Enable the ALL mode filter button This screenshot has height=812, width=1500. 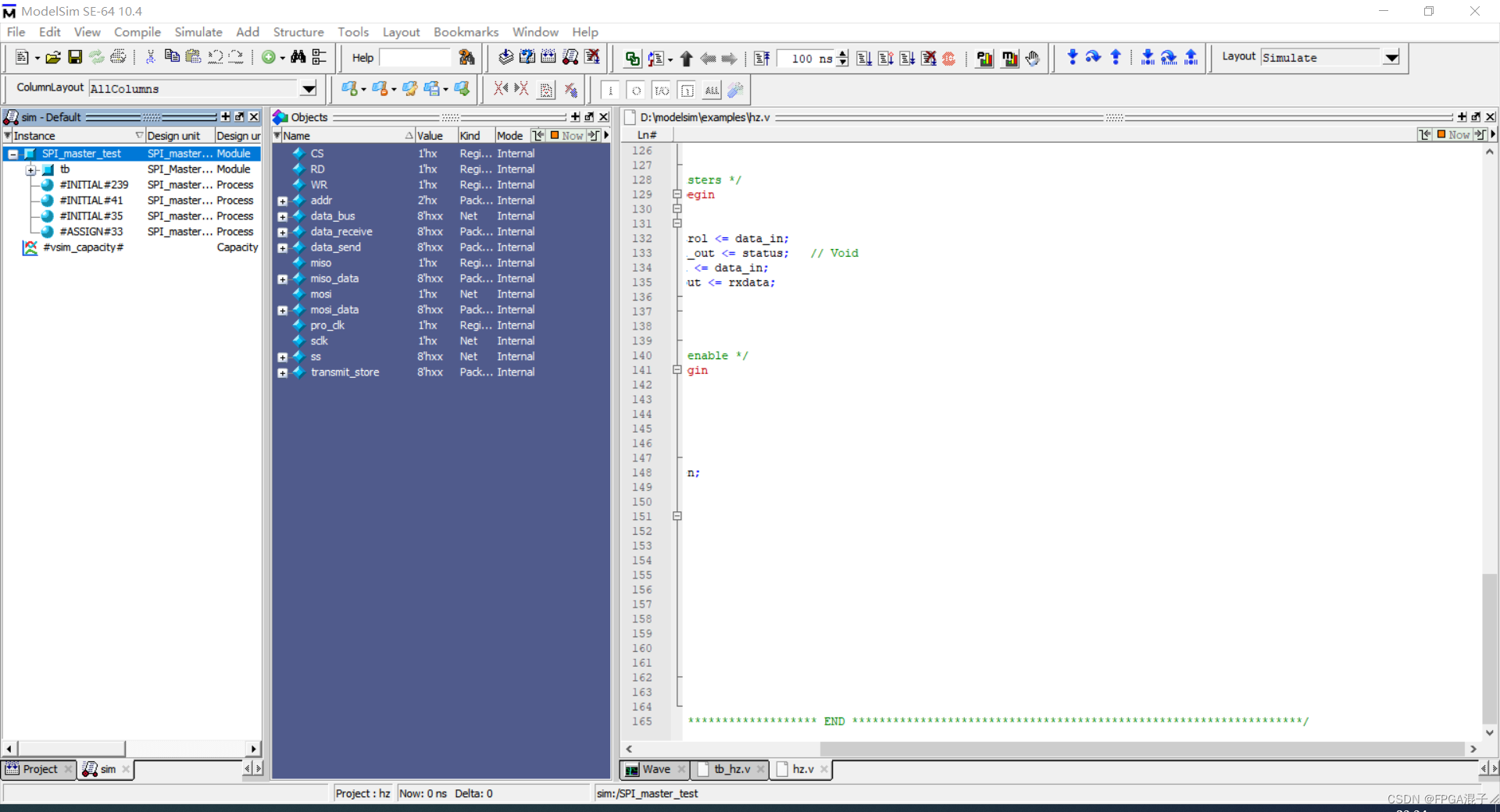point(712,91)
